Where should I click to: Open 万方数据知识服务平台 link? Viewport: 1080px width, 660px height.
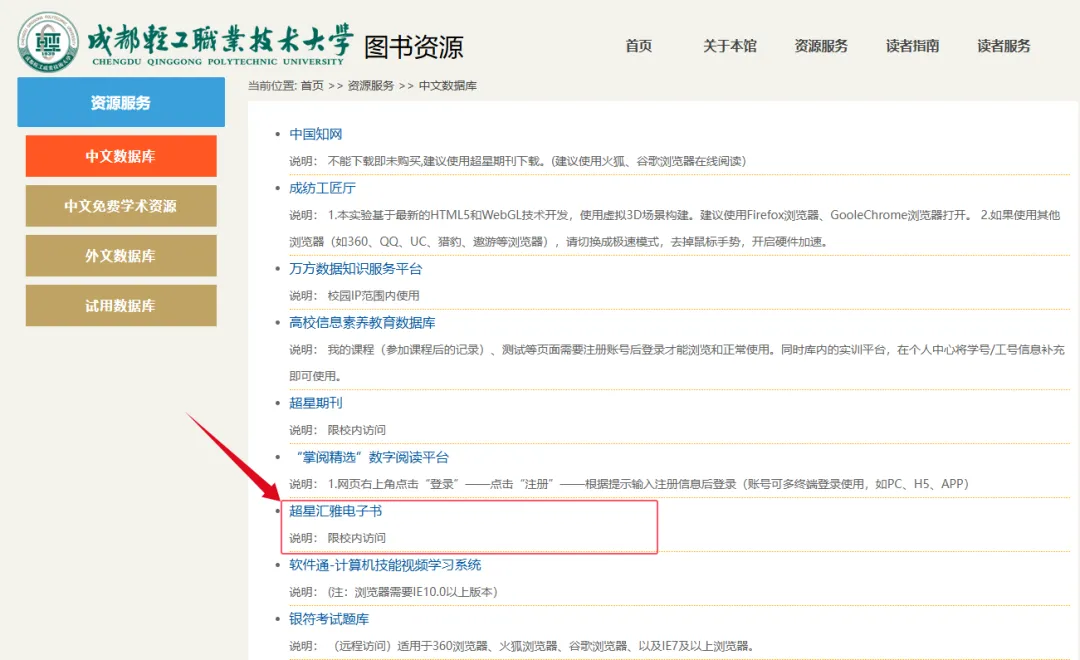click(x=355, y=269)
